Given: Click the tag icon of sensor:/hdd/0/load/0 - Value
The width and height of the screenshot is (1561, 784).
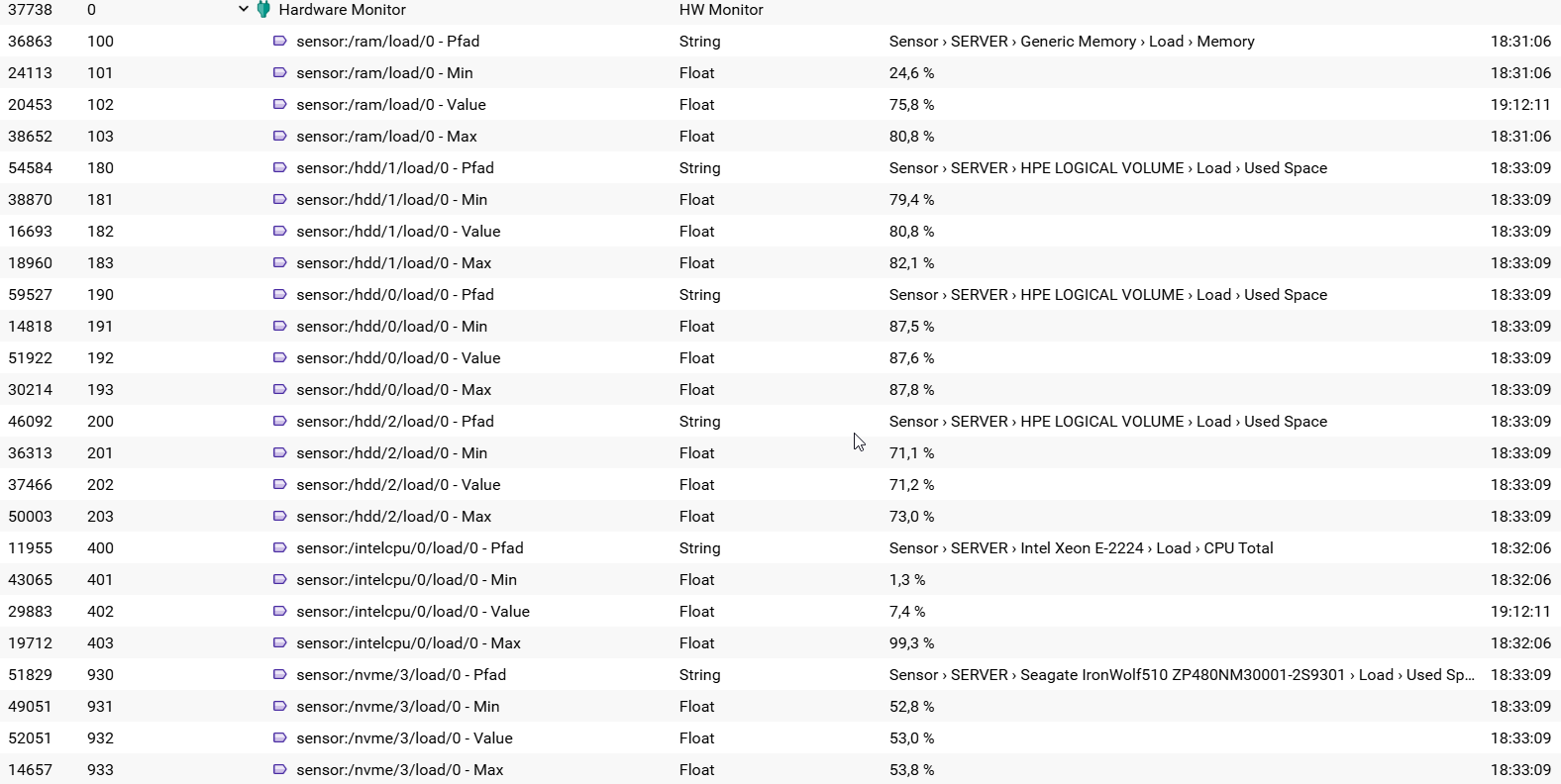Looking at the screenshot, I should [x=280, y=358].
